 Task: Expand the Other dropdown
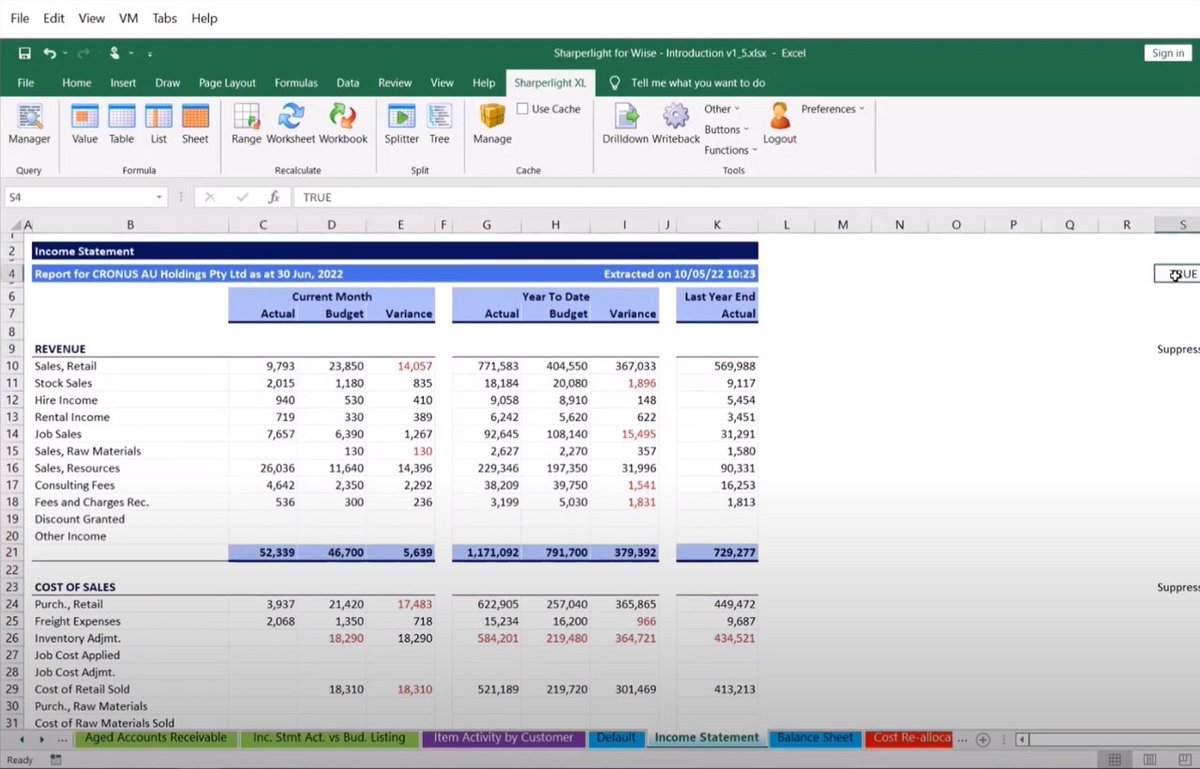(x=722, y=109)
